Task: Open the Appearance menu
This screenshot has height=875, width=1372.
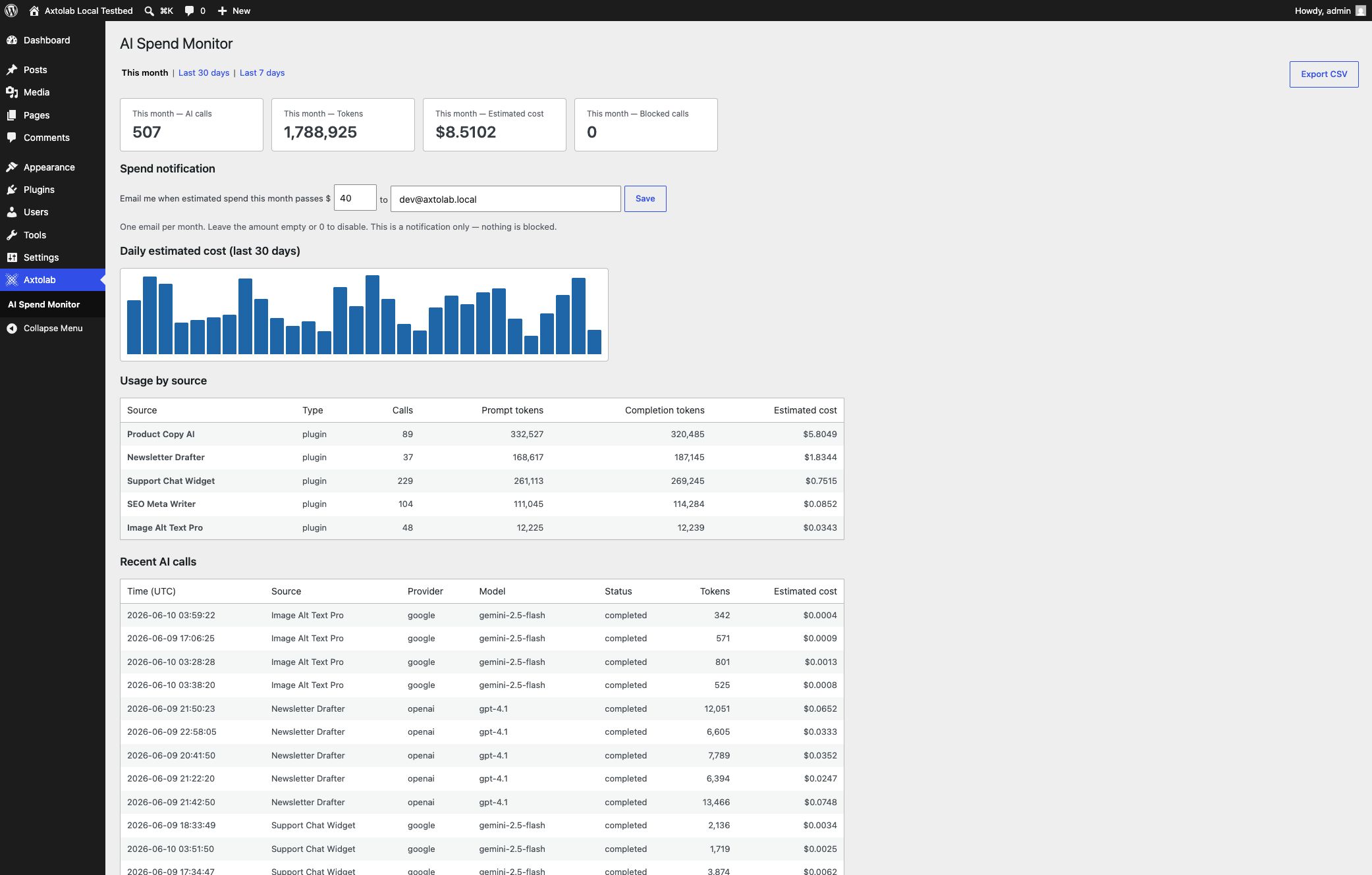Action: point(53,167)
